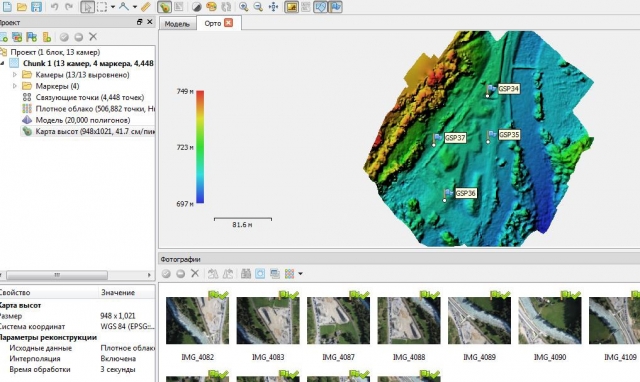Open the IMG_4082 photo thumbnail

click(198, 320)
